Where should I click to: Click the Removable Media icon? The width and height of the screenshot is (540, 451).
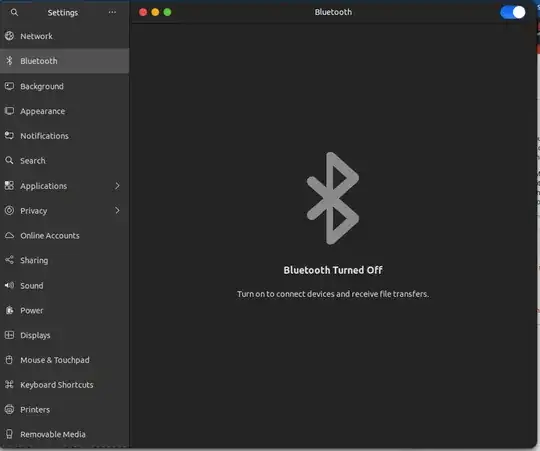pyautogui.click(x=10, y=434)
